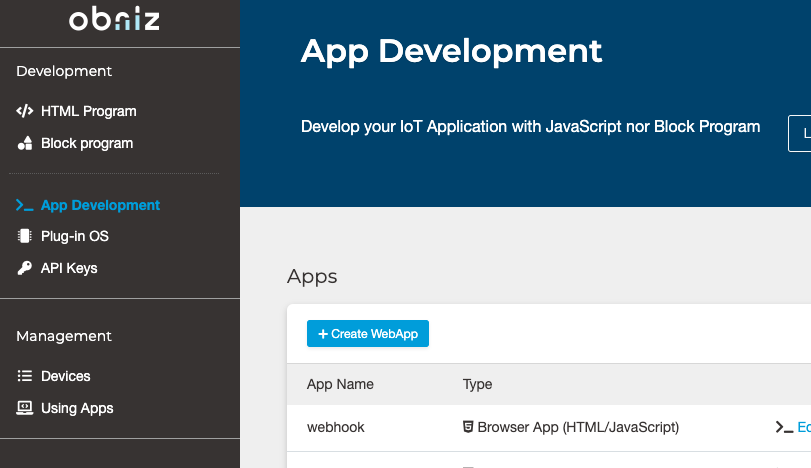Select the webhook app name
This screenshot has width=811, height=468.
coord(335,427)
